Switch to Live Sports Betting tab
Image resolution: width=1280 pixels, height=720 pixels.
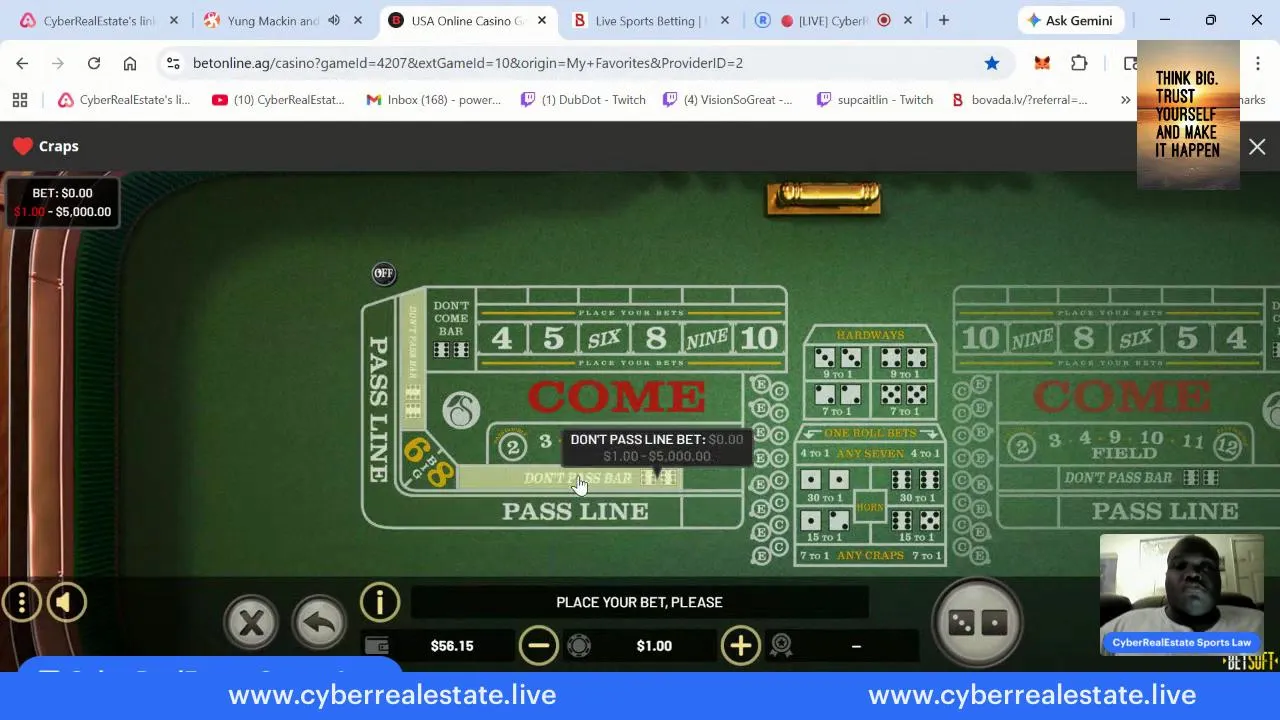coord(648,20)
